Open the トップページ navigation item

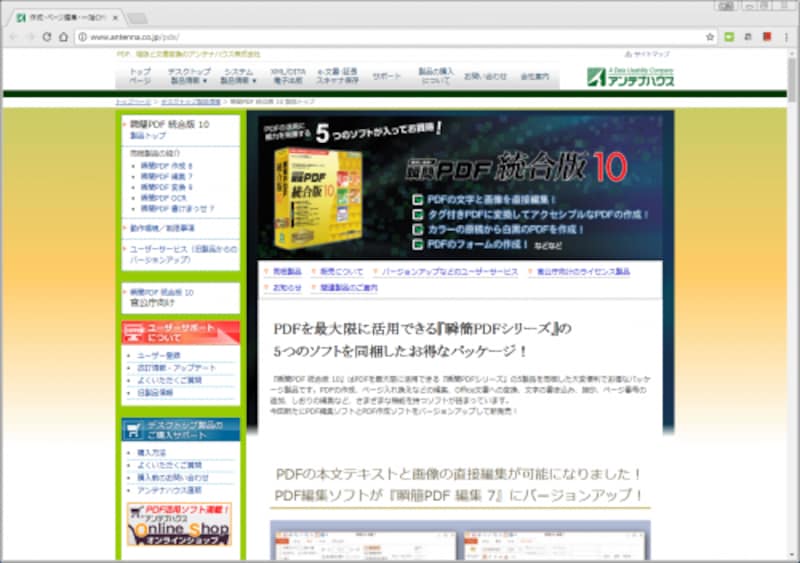point(140,76)
